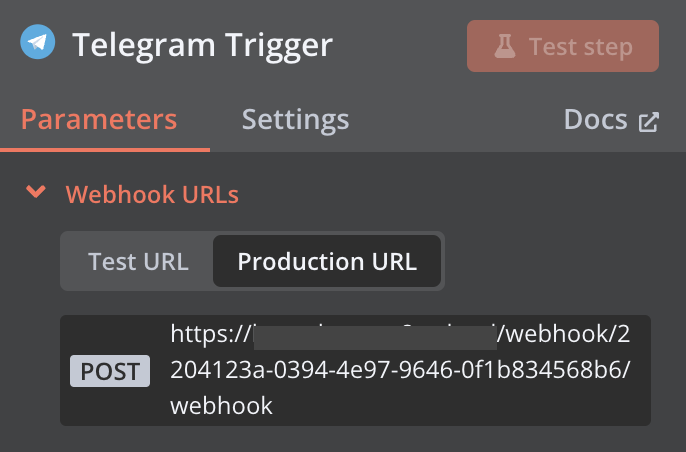Click the Telegram Trigger node title
This screenshot has width=686, height=452.
click(202, 45)
